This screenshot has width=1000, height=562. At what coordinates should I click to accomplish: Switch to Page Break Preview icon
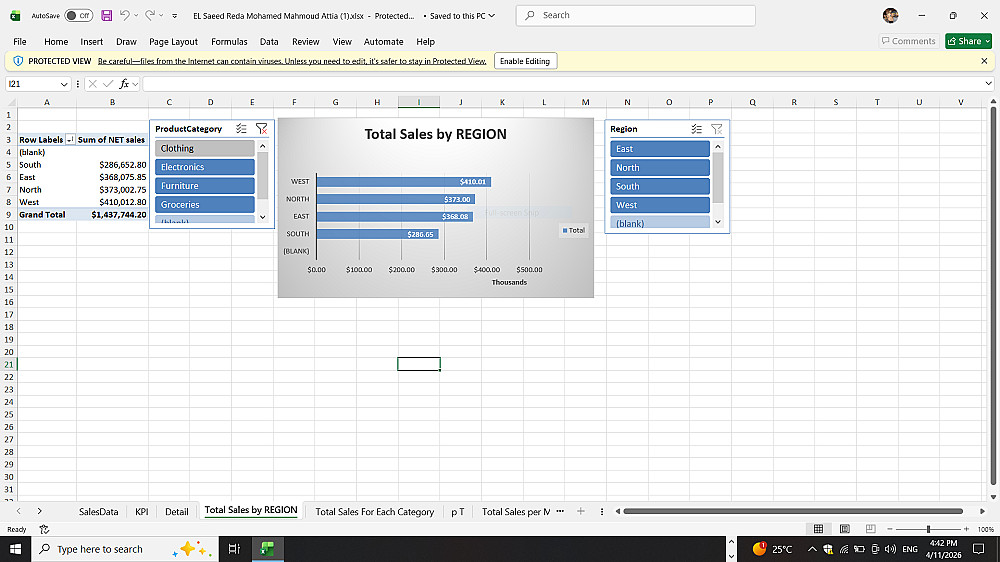coord(871,529)
